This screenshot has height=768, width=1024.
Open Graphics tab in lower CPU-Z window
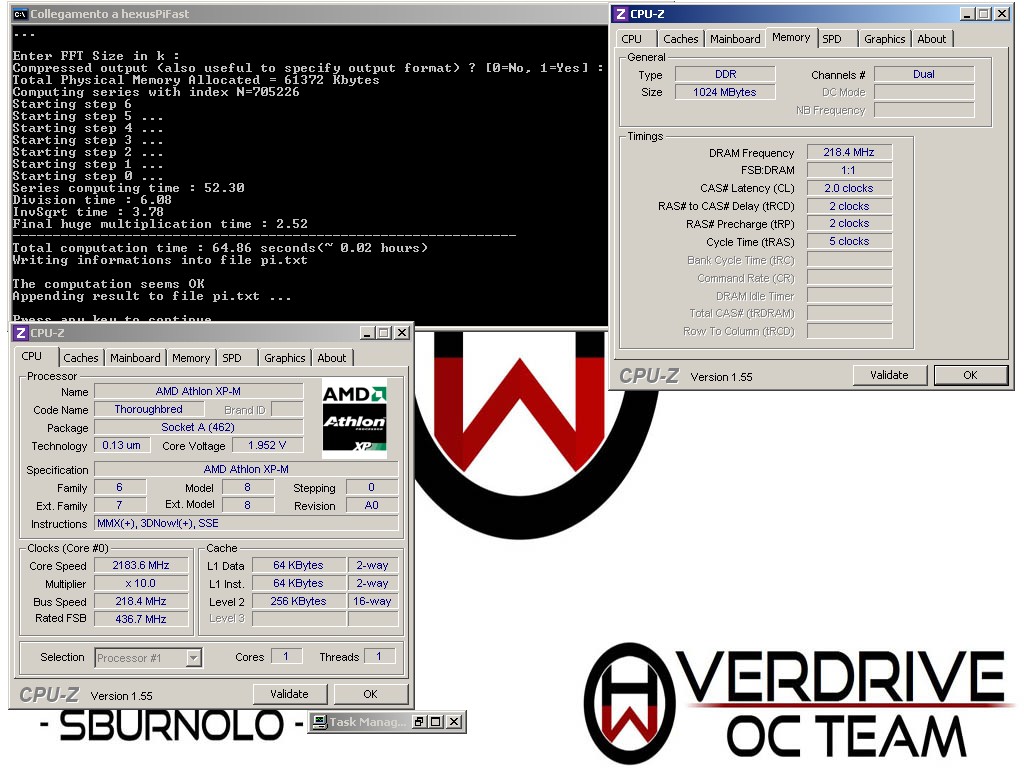(285, 358)
